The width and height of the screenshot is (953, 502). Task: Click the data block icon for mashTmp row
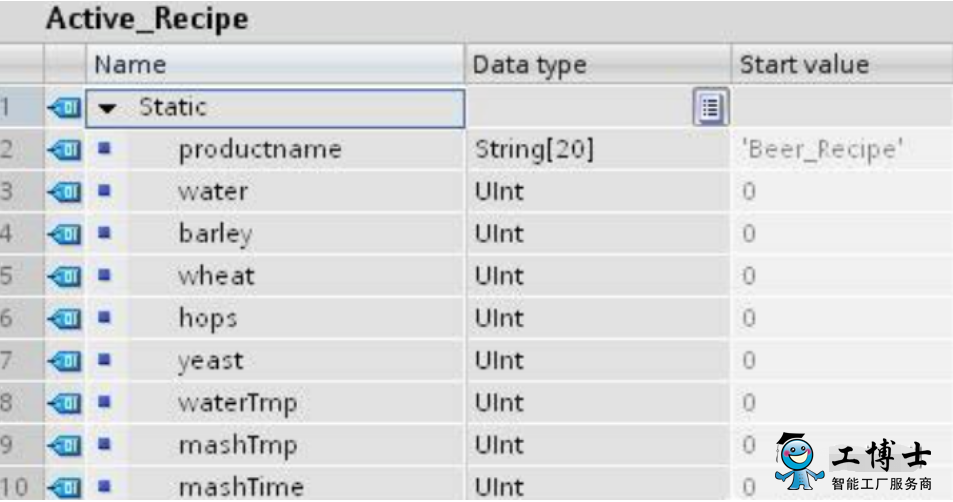pyautogui.click(x=64, y=445)
